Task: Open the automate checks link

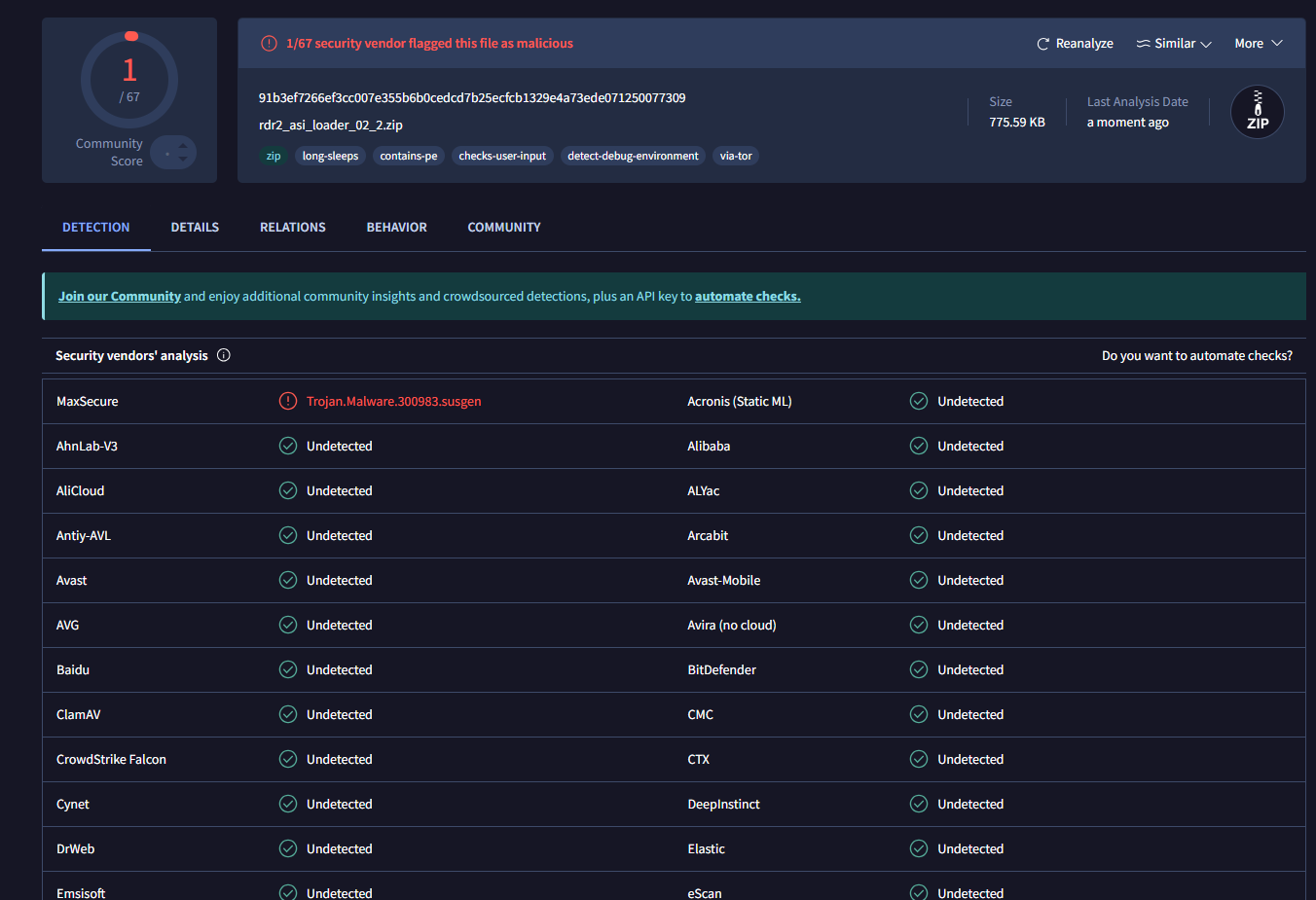Action: pyautogui.click(x=747, y=296)
